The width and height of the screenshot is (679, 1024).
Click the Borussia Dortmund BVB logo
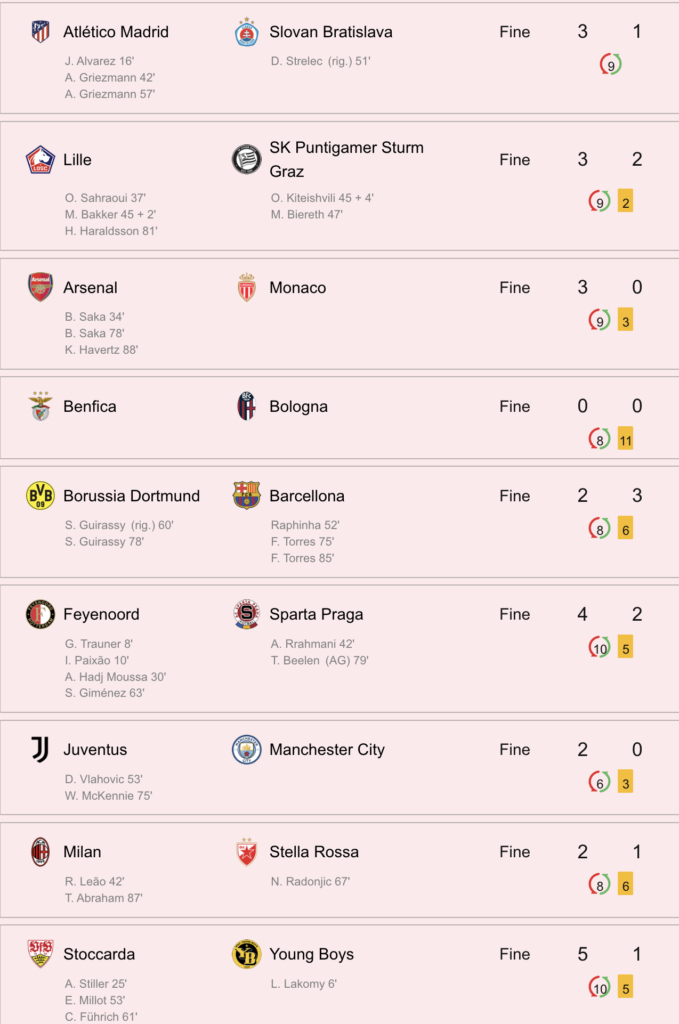click(40, 496)
